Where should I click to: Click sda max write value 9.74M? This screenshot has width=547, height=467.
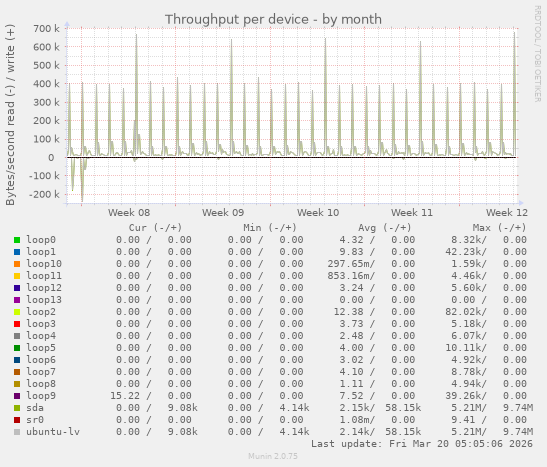tap(518, 408)
